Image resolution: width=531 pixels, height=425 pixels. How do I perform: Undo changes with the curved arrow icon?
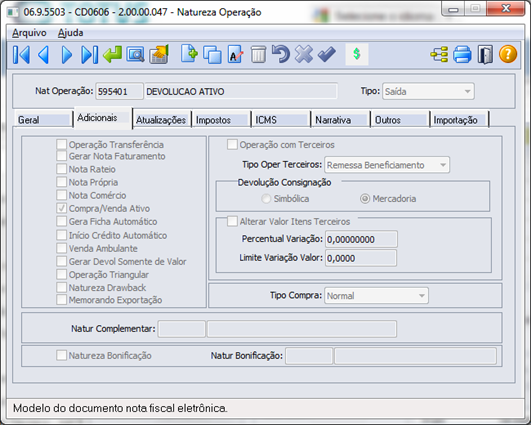[281, 55]
